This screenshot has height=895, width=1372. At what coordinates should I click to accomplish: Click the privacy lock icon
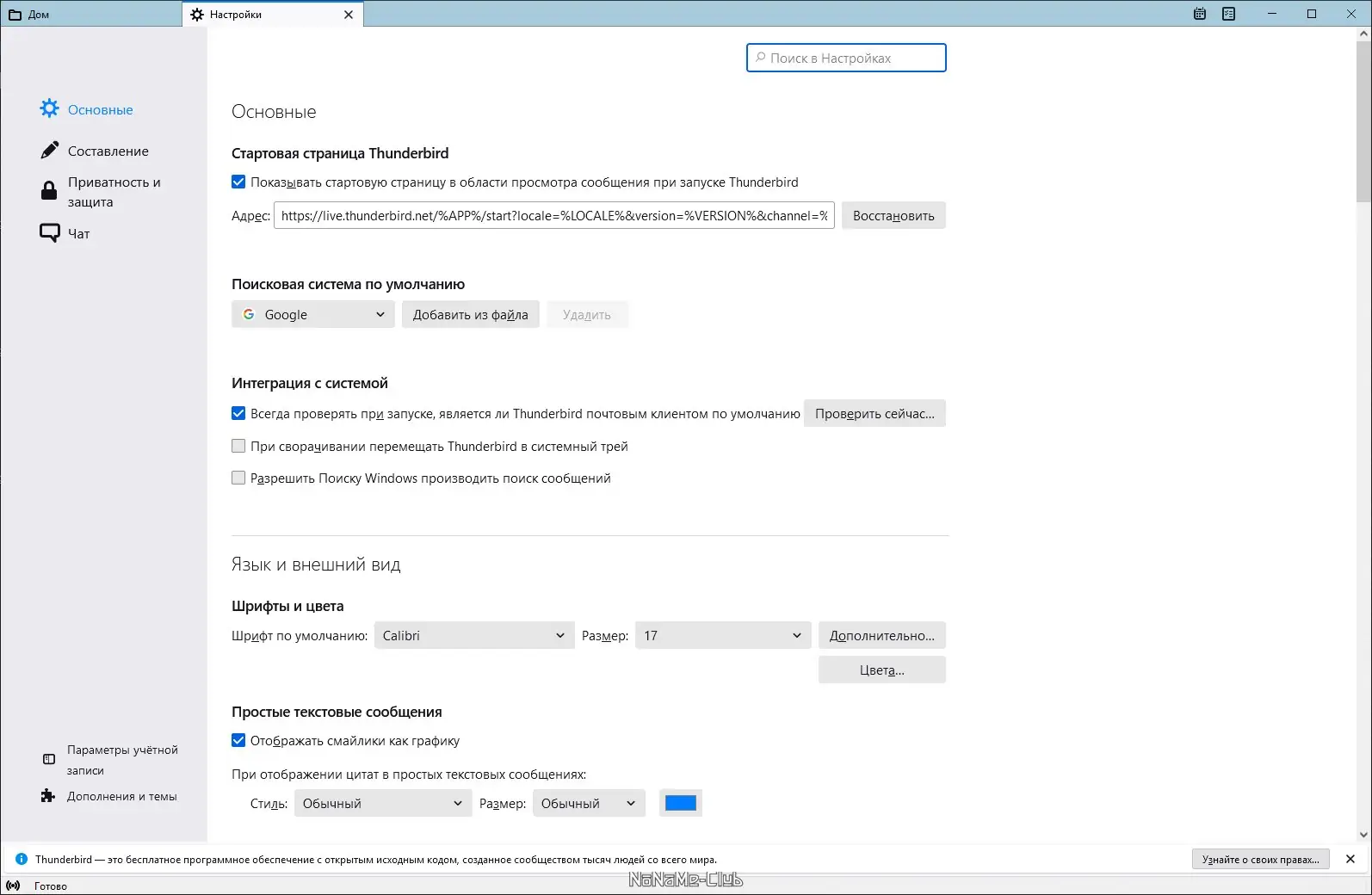click(49, 190)
